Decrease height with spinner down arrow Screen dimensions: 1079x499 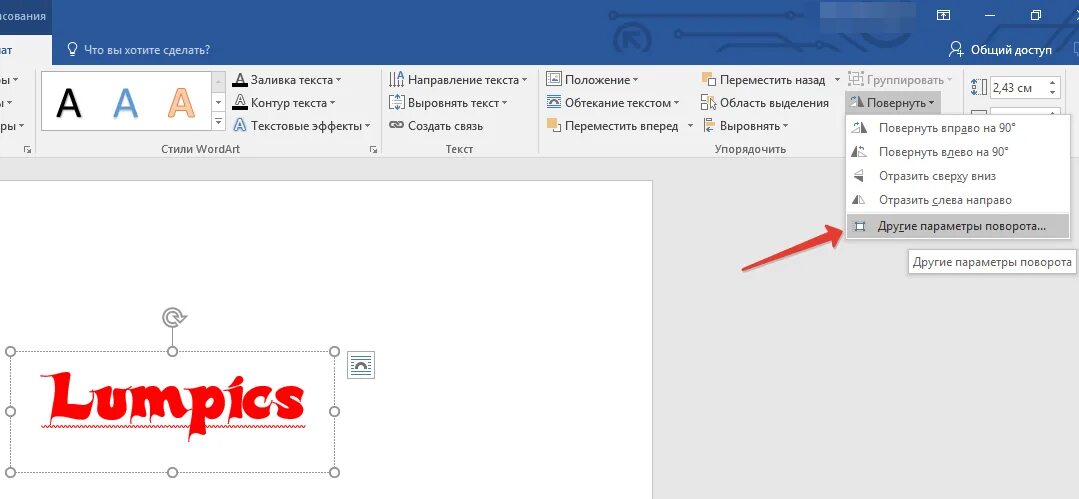[1053, 92]
